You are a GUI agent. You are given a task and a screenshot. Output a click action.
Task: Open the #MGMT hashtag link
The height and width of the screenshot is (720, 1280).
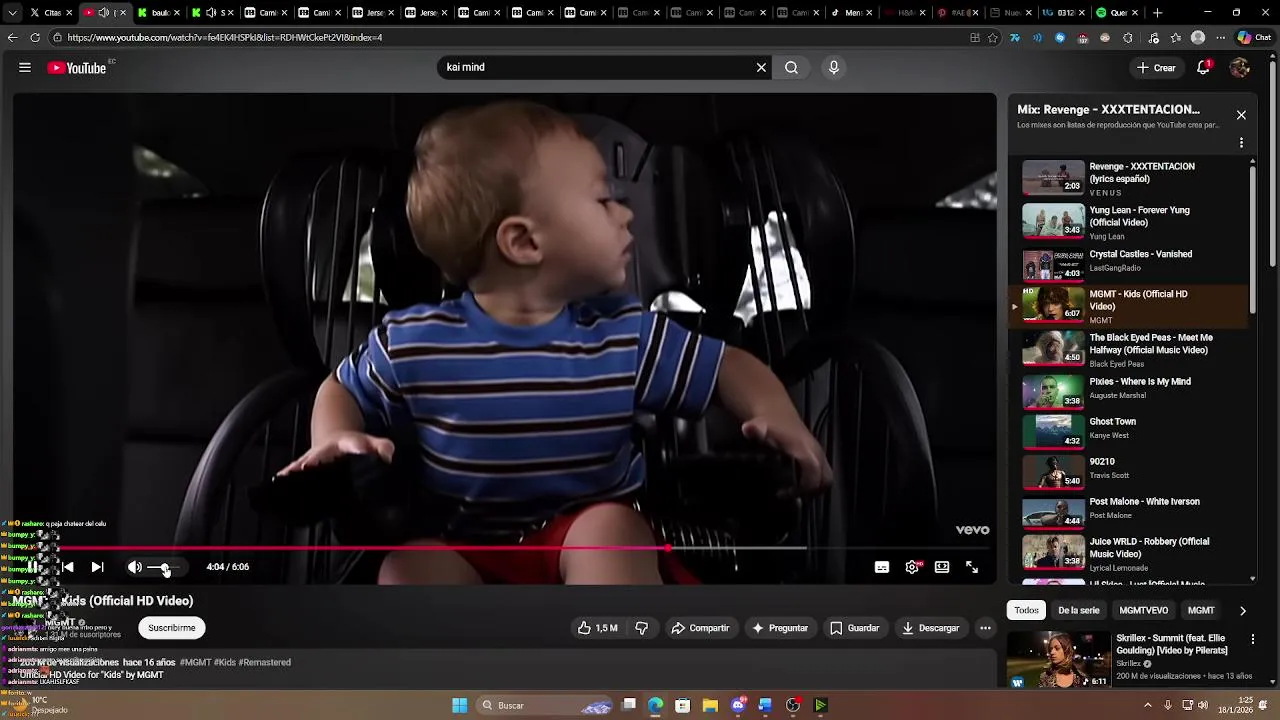pos(195,662)
